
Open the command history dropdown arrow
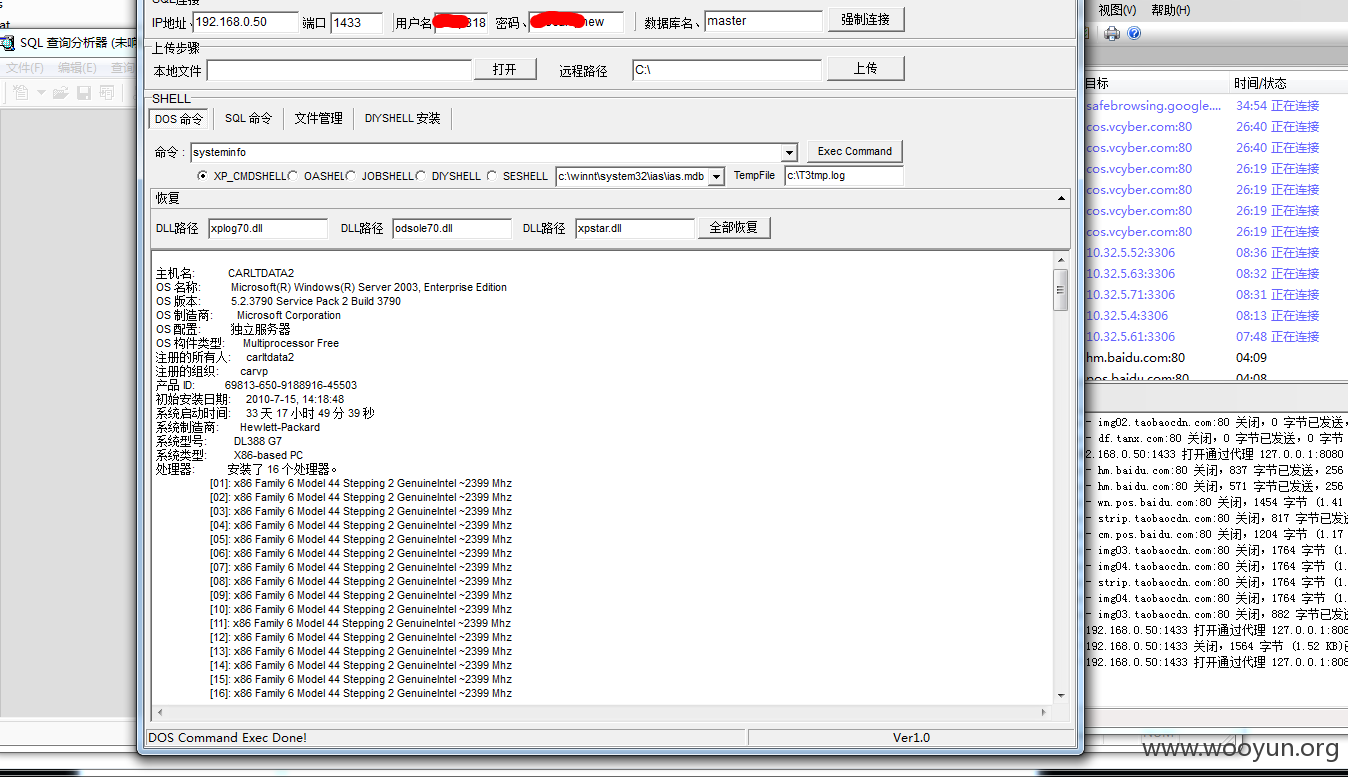(x=789, y=153)
